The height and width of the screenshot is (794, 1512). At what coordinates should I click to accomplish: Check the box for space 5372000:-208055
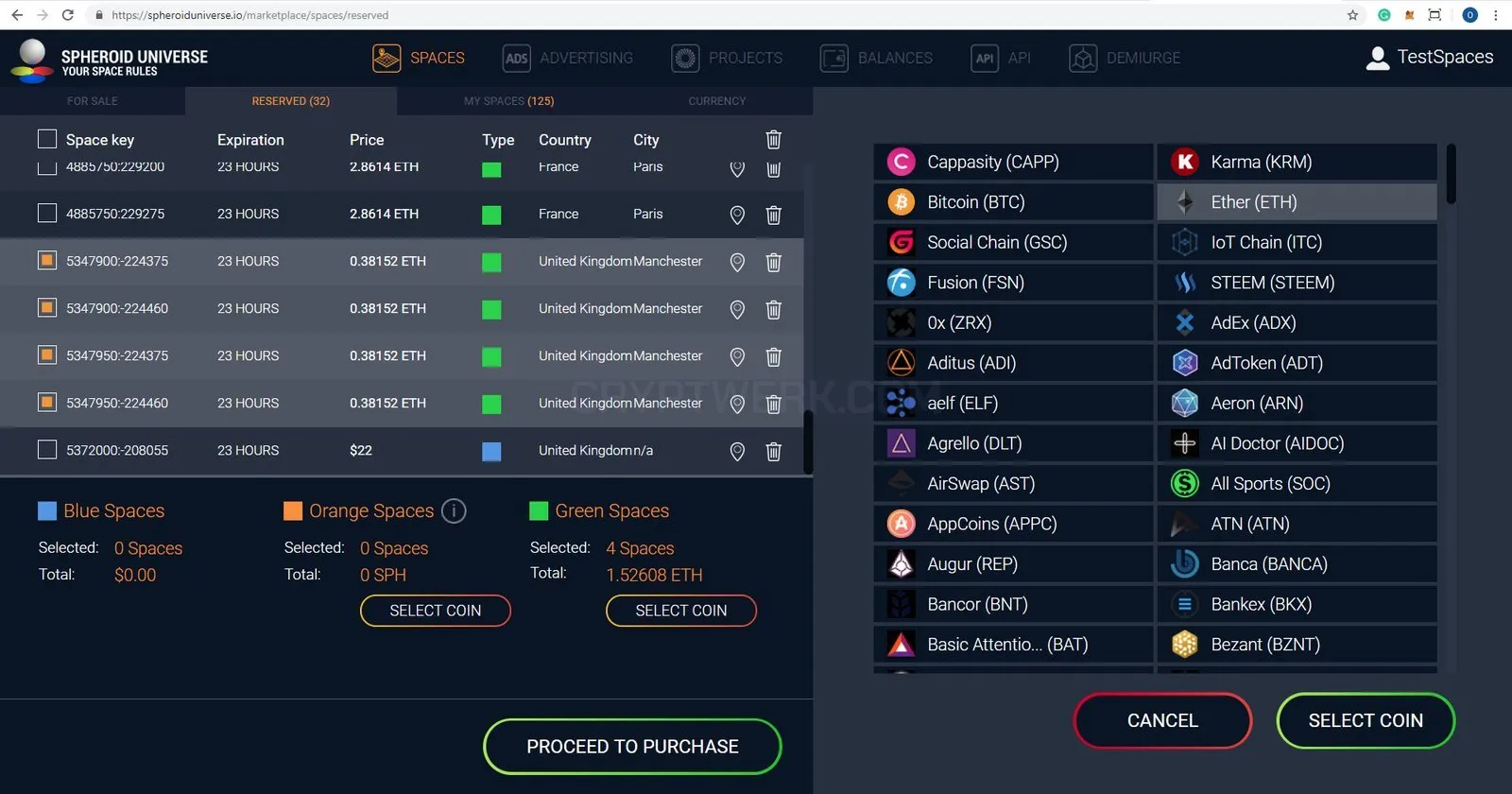(x=47, y=450)
